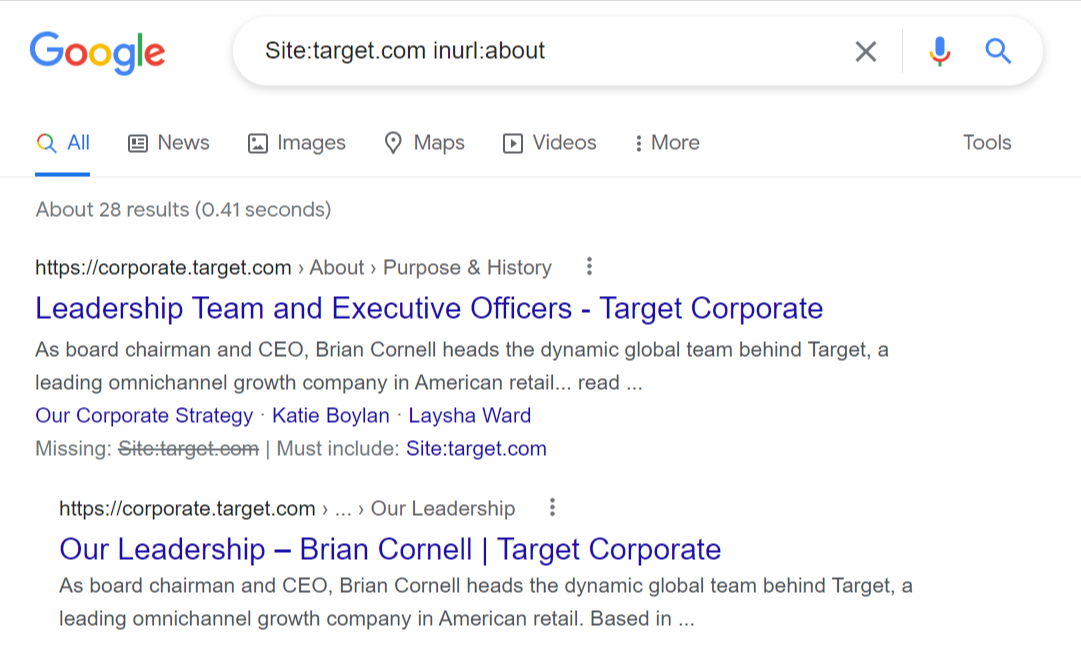Switch to the Maps tab
This screenshot has height=648, width=1081.
(x=425, y=143)
